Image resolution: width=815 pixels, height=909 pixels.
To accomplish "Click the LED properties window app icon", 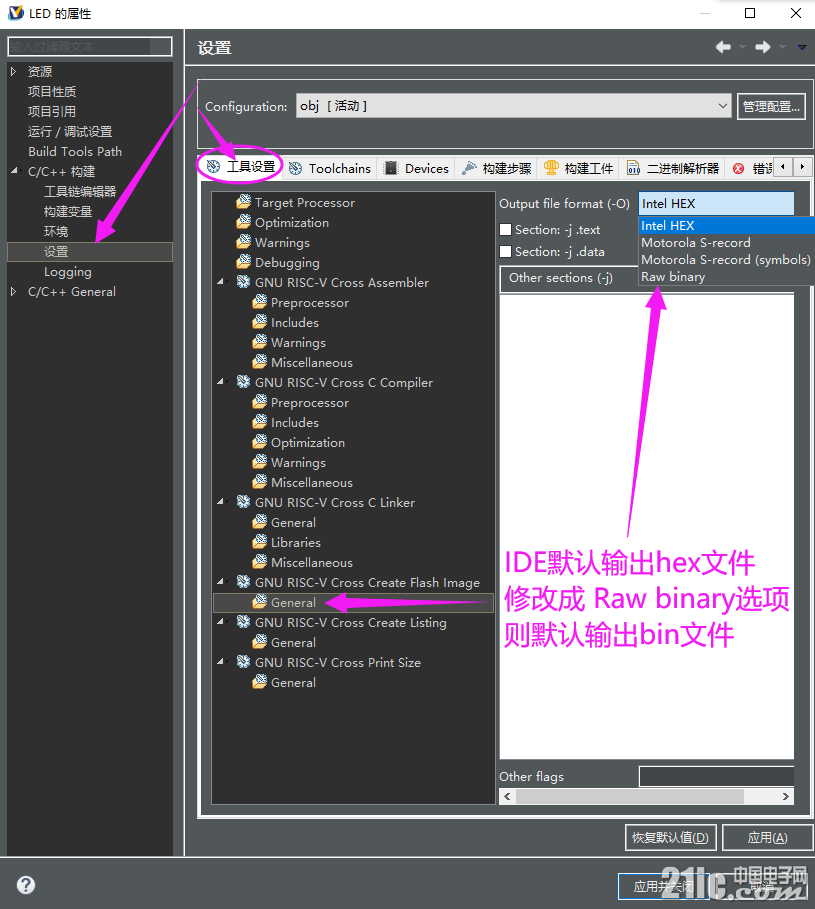I will coord(16,13).
